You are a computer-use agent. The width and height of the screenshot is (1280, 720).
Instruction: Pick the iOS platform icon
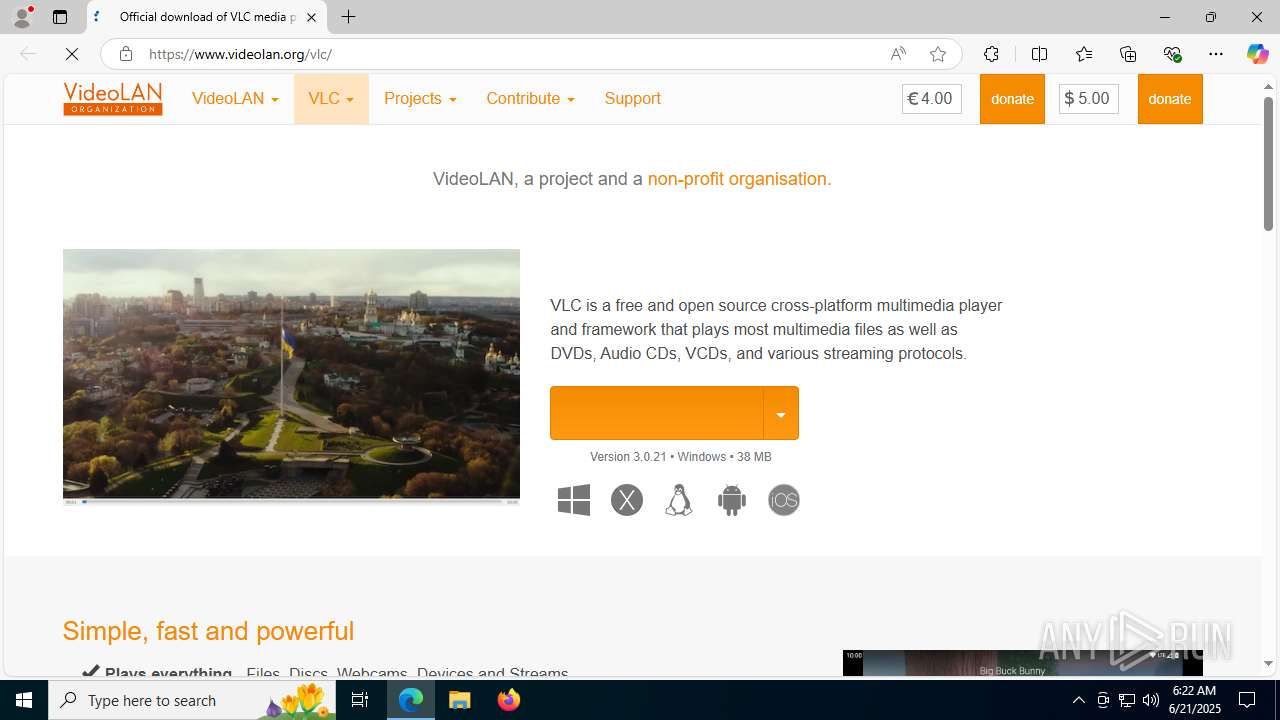tap(784, 500)
